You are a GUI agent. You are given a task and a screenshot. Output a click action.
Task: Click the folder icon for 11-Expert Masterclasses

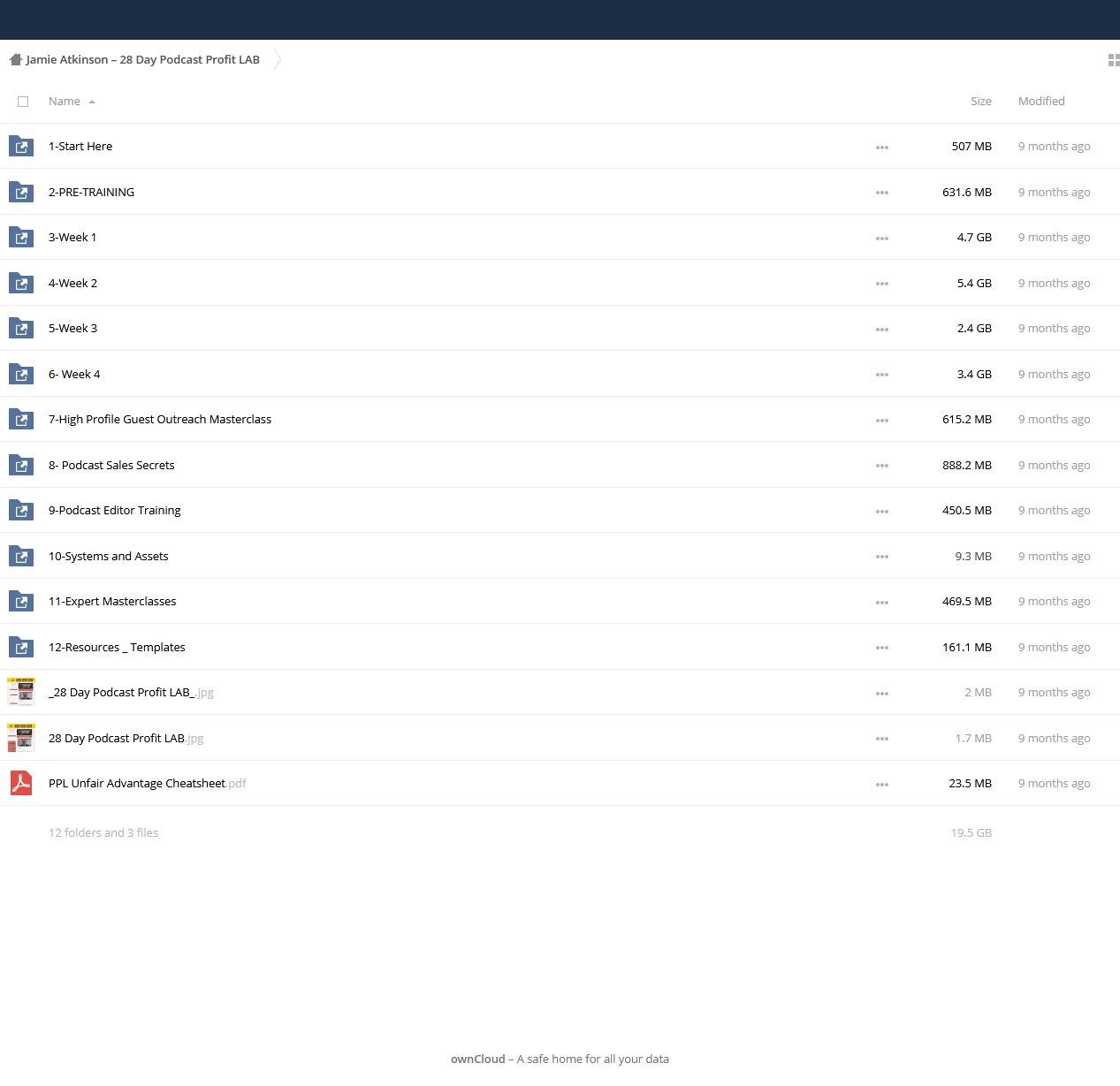coord(21,601)
